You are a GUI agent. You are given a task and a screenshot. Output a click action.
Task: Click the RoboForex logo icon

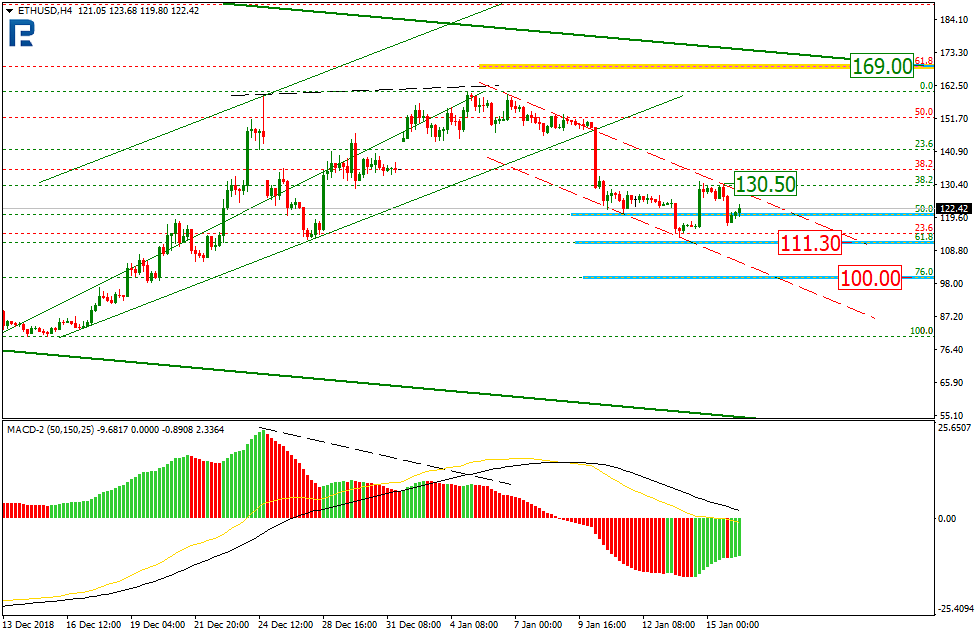tap(19, 33)
